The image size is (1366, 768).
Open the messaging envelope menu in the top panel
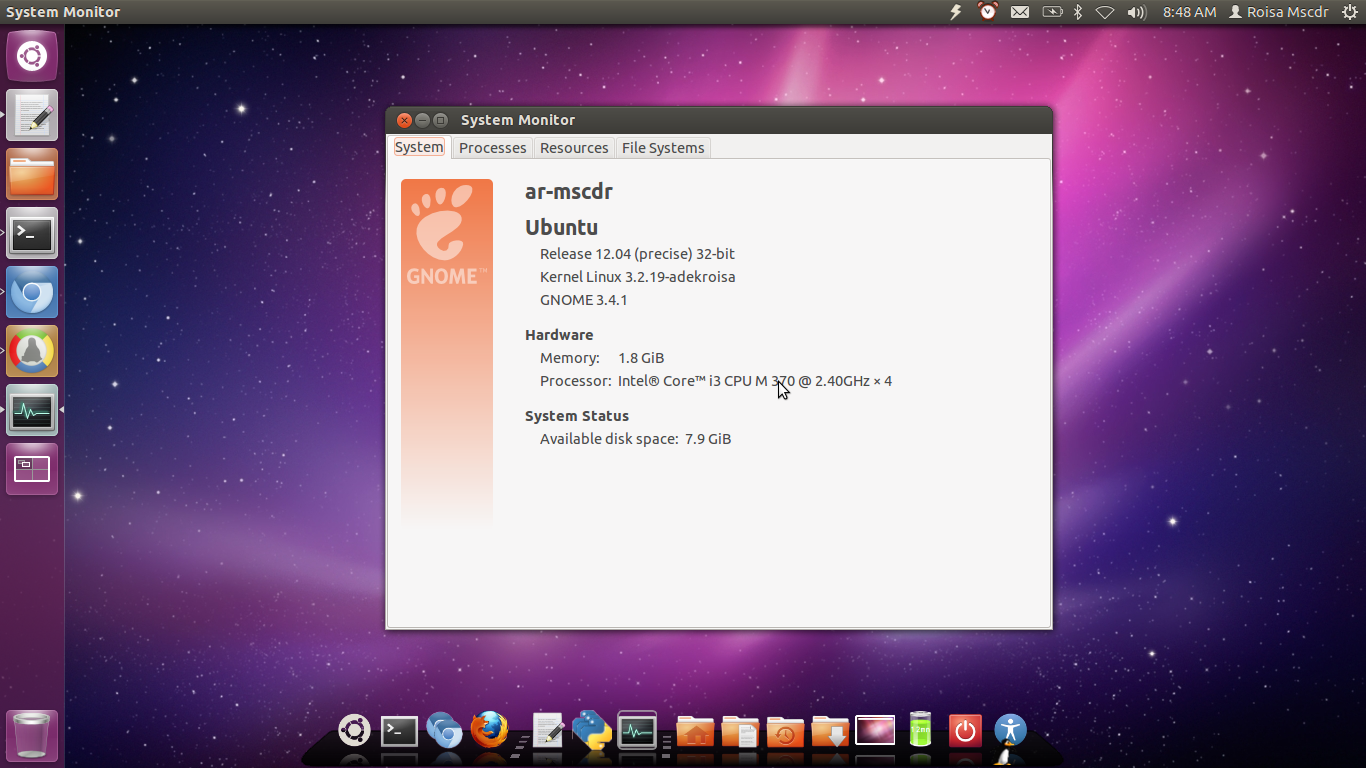pyautogui.click(x=1020, y=12)
